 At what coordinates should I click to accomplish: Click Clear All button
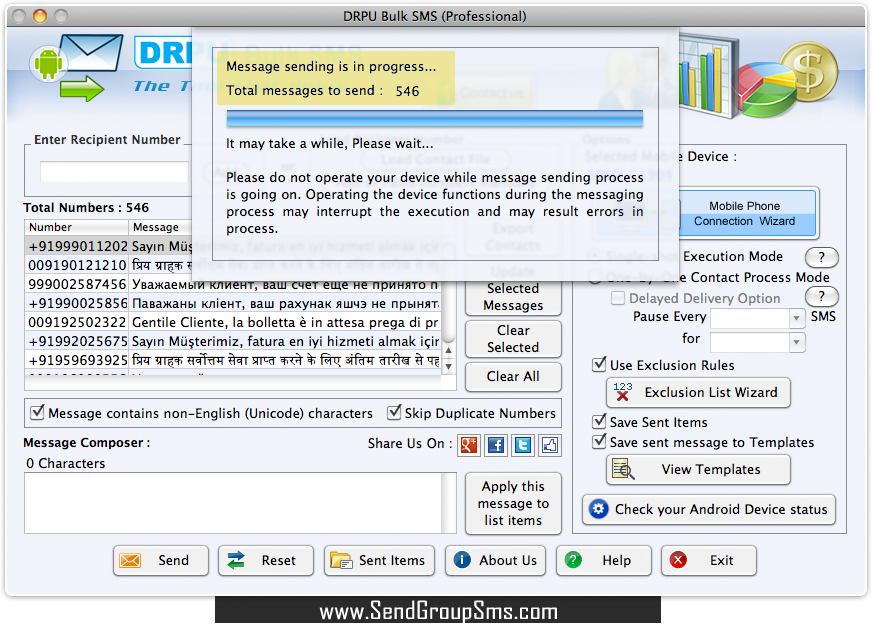(513, 377)
